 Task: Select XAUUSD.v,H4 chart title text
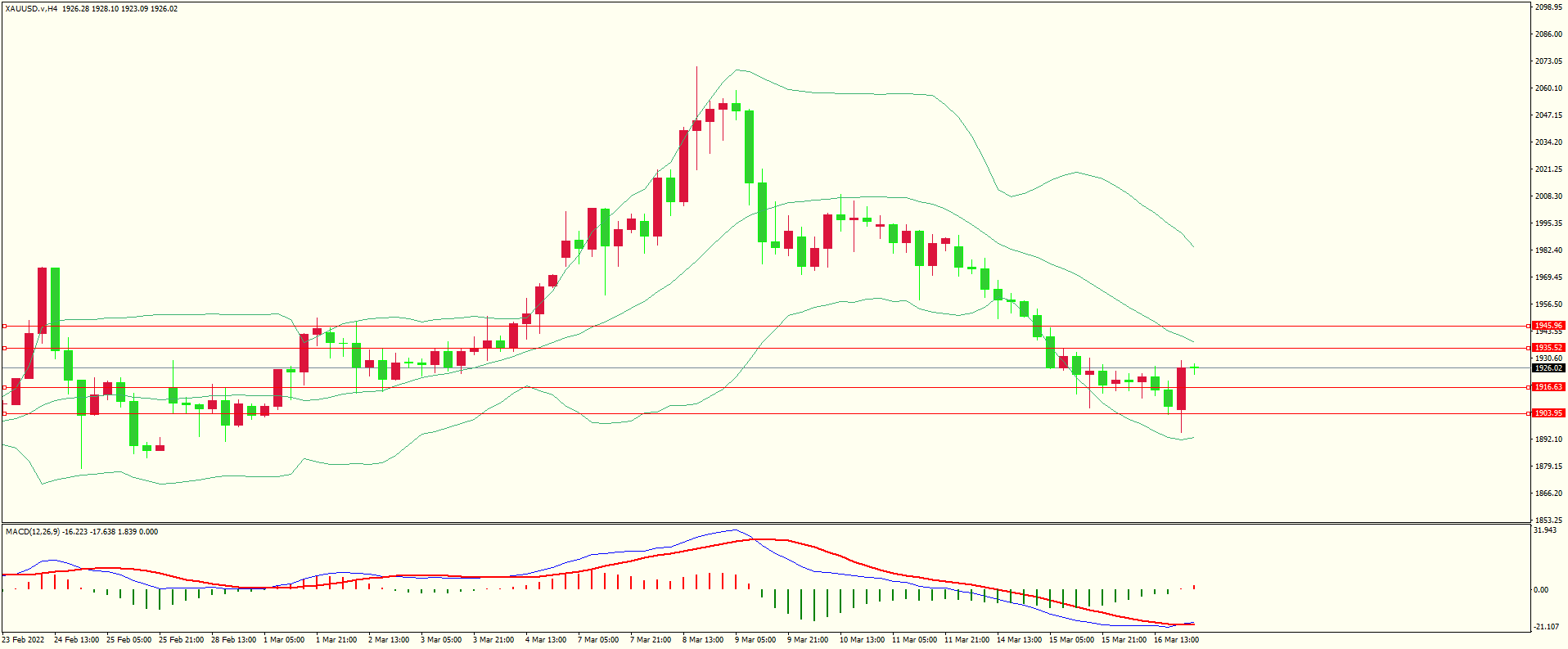pyautogui.click(x=31, y=9)
